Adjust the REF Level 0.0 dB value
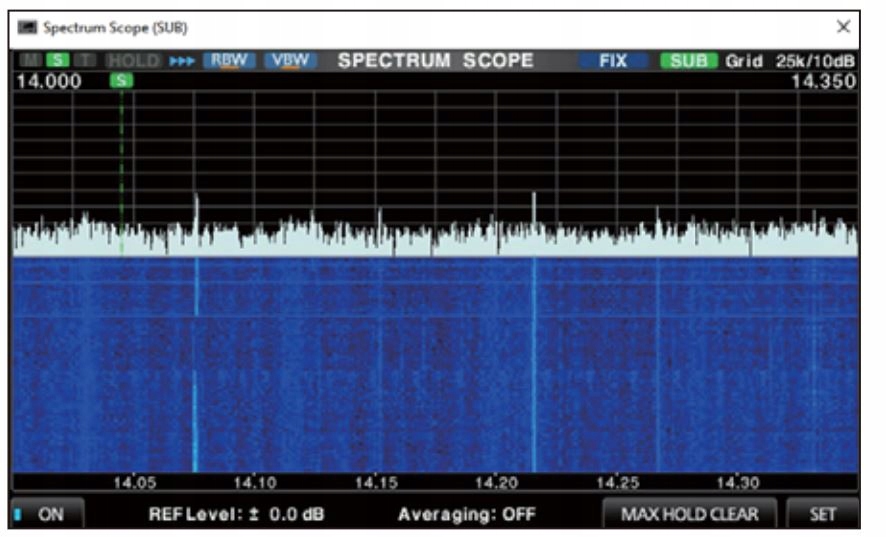The height and width of the screenshot is (537, 887). coord(236,514)
